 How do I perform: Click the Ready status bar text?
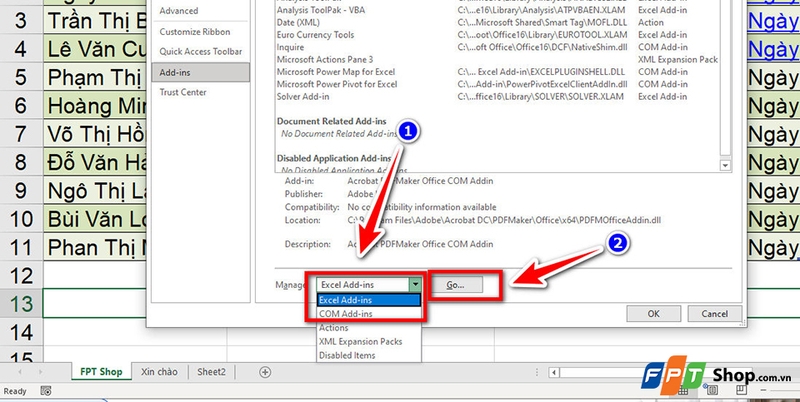pyautogui.click(x=15, y=391)
